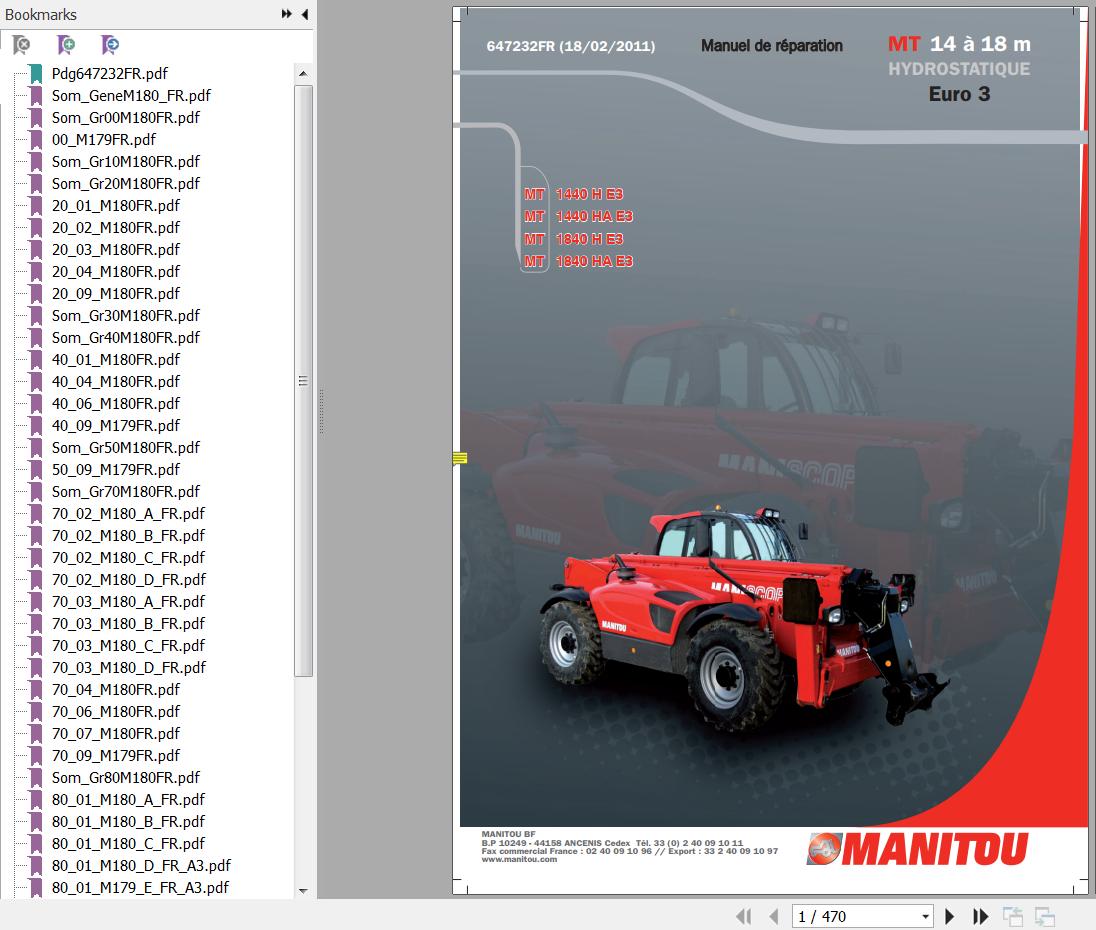
Task: Click the bookmark icon beside 20_09_M180FR.pdf
Action: coord(36,293)
